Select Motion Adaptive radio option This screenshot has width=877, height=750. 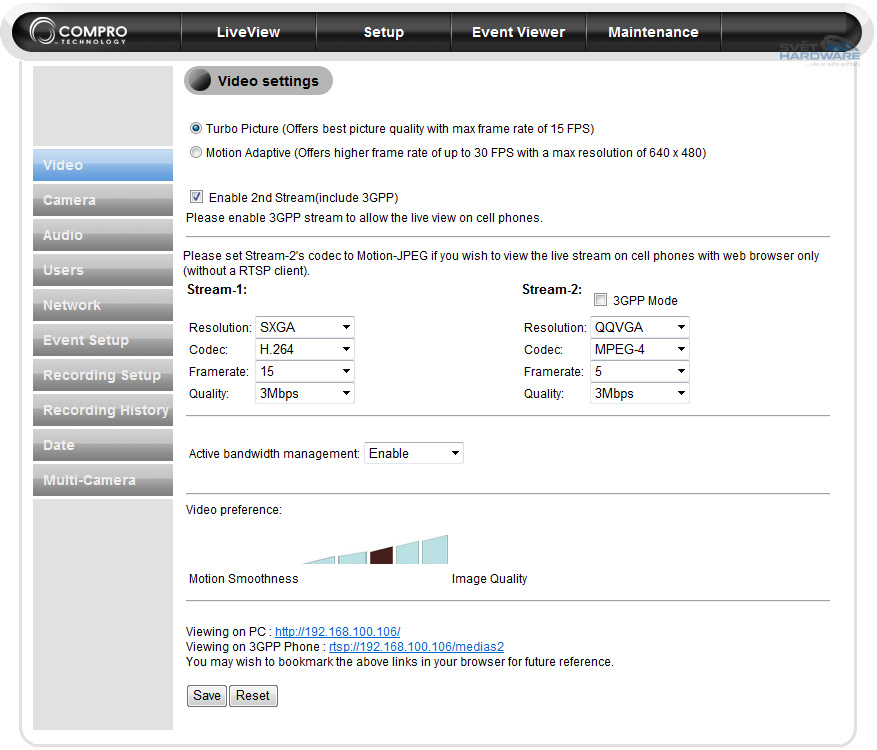[x=196, y=153]
